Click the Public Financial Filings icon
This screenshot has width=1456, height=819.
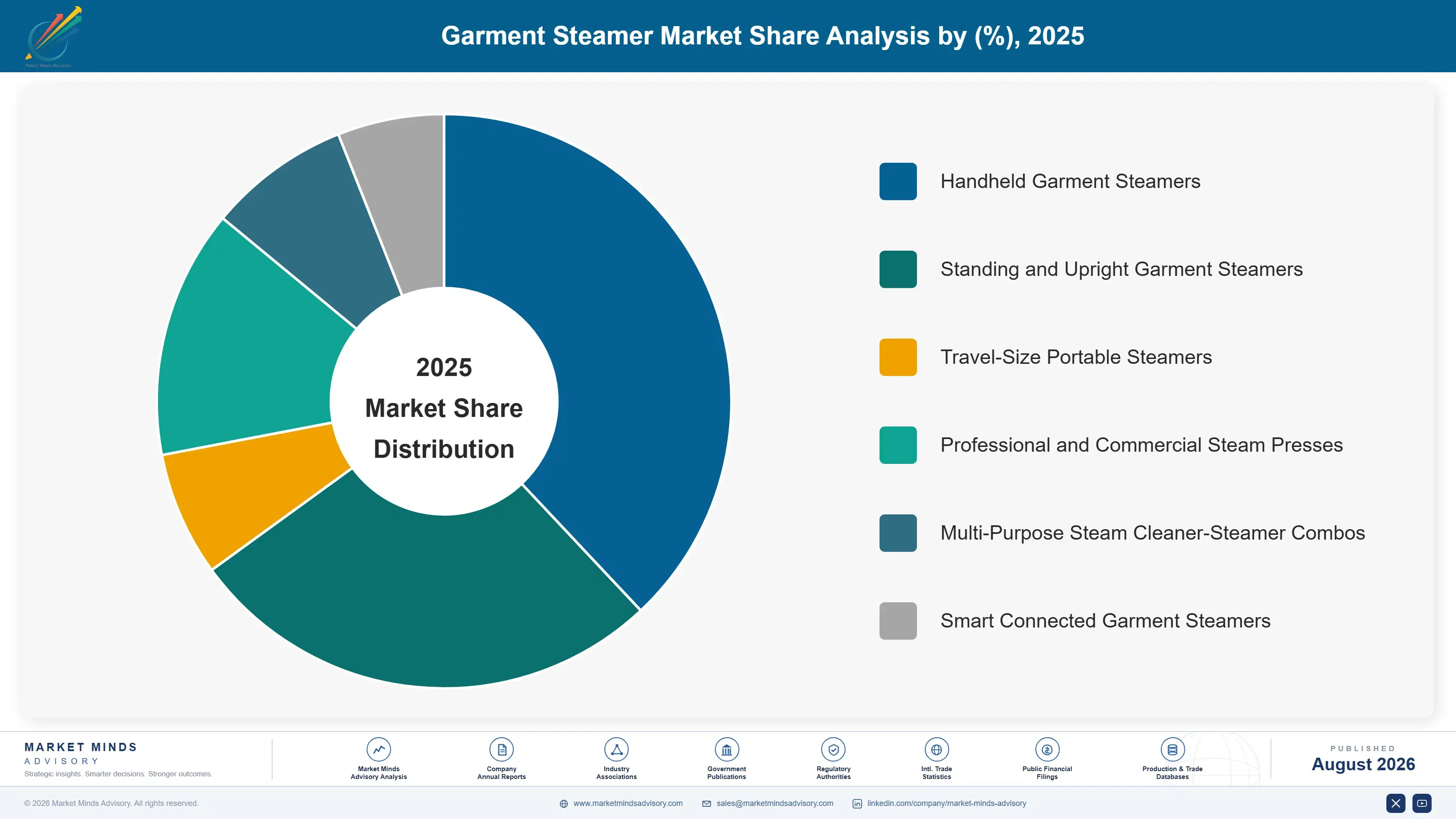coord(1047,749)
